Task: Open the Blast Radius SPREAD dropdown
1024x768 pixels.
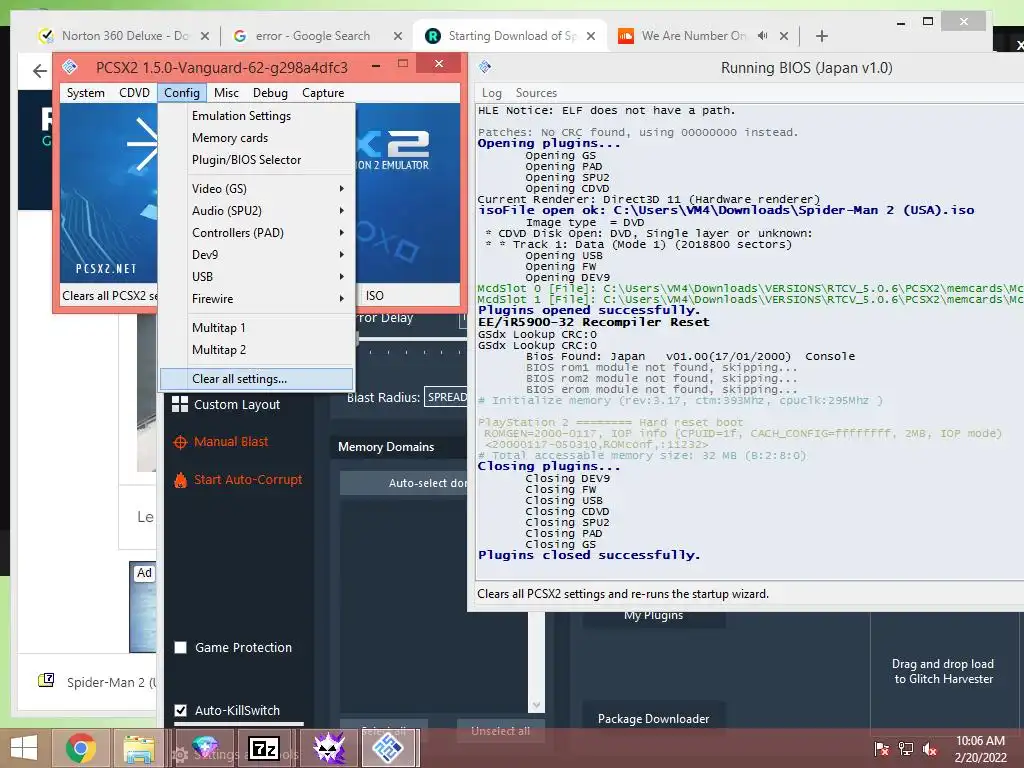Action: point(446,397)
